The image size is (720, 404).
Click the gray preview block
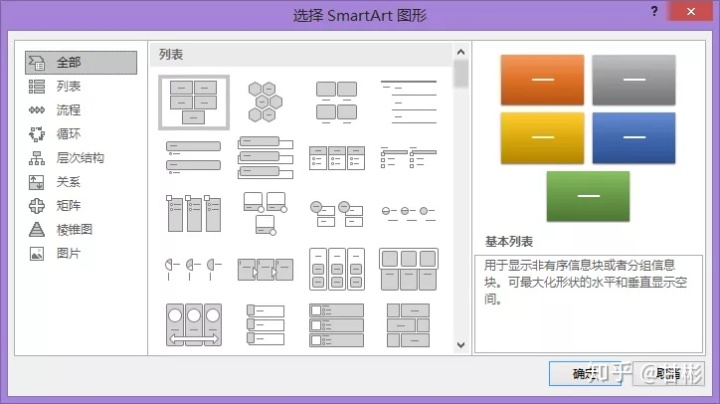point(634,80)
